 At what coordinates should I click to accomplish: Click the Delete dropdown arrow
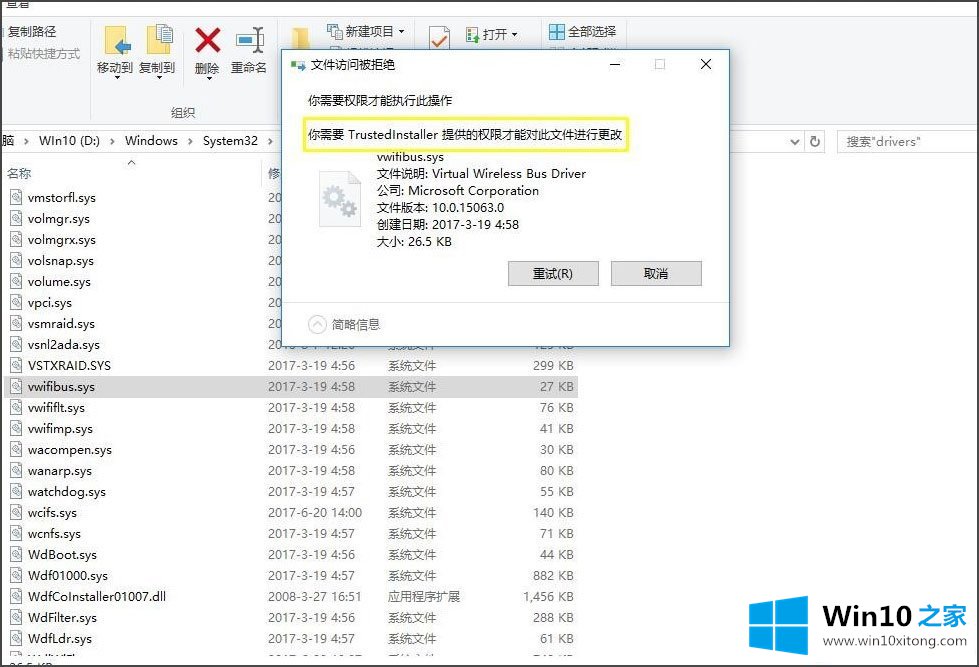coord(209,78)
